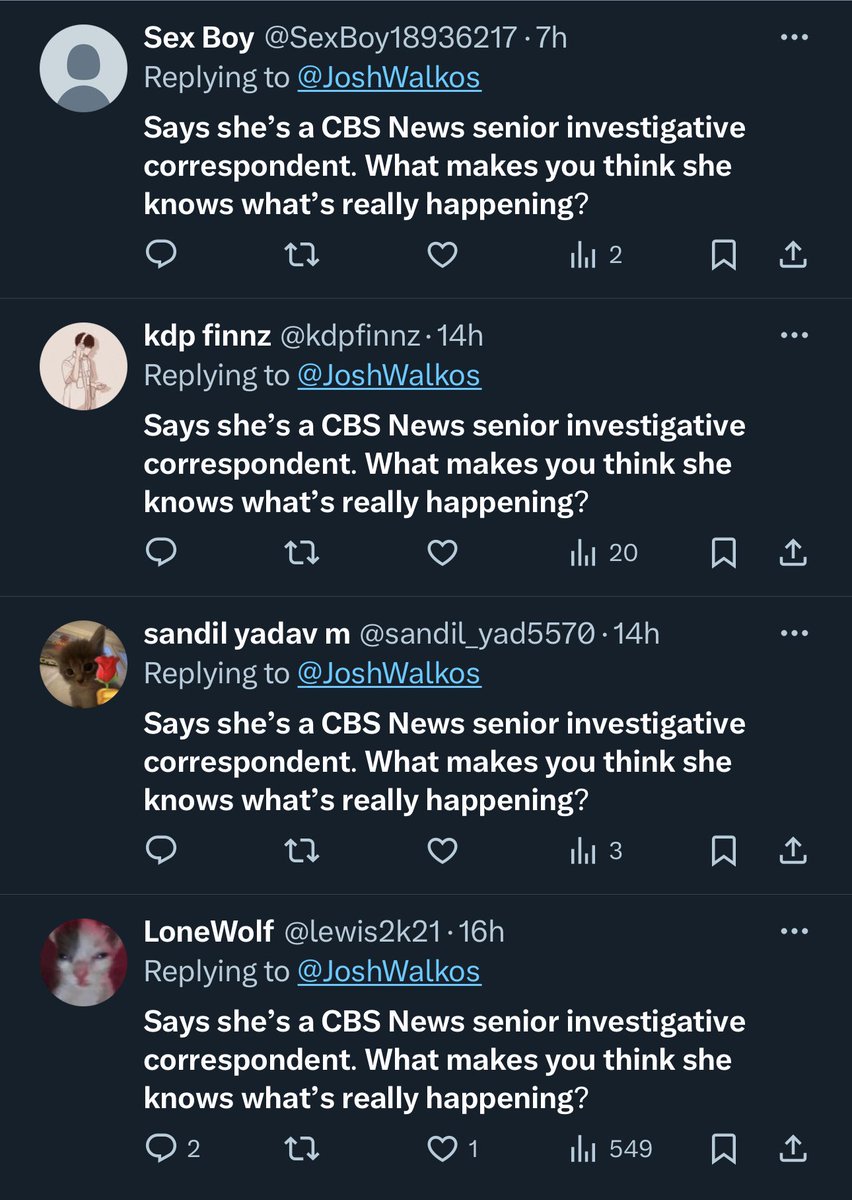The width and height of the screenshot is (852, 1200).
Task: Expand more menu on LoneWolf's tweet
Action: point(793,931)
